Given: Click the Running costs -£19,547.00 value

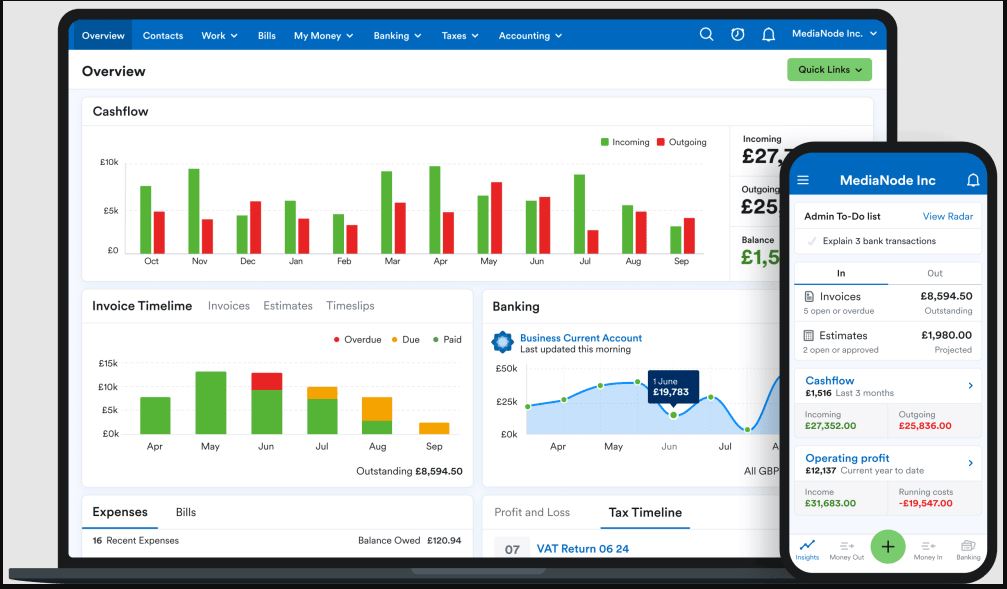Looking at the screenshot, I should point(925,503).
